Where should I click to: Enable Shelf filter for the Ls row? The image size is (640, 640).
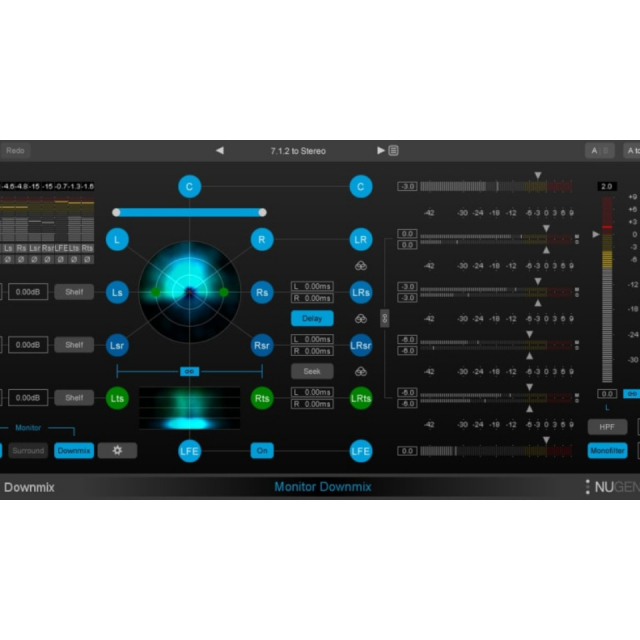[74, 292]
